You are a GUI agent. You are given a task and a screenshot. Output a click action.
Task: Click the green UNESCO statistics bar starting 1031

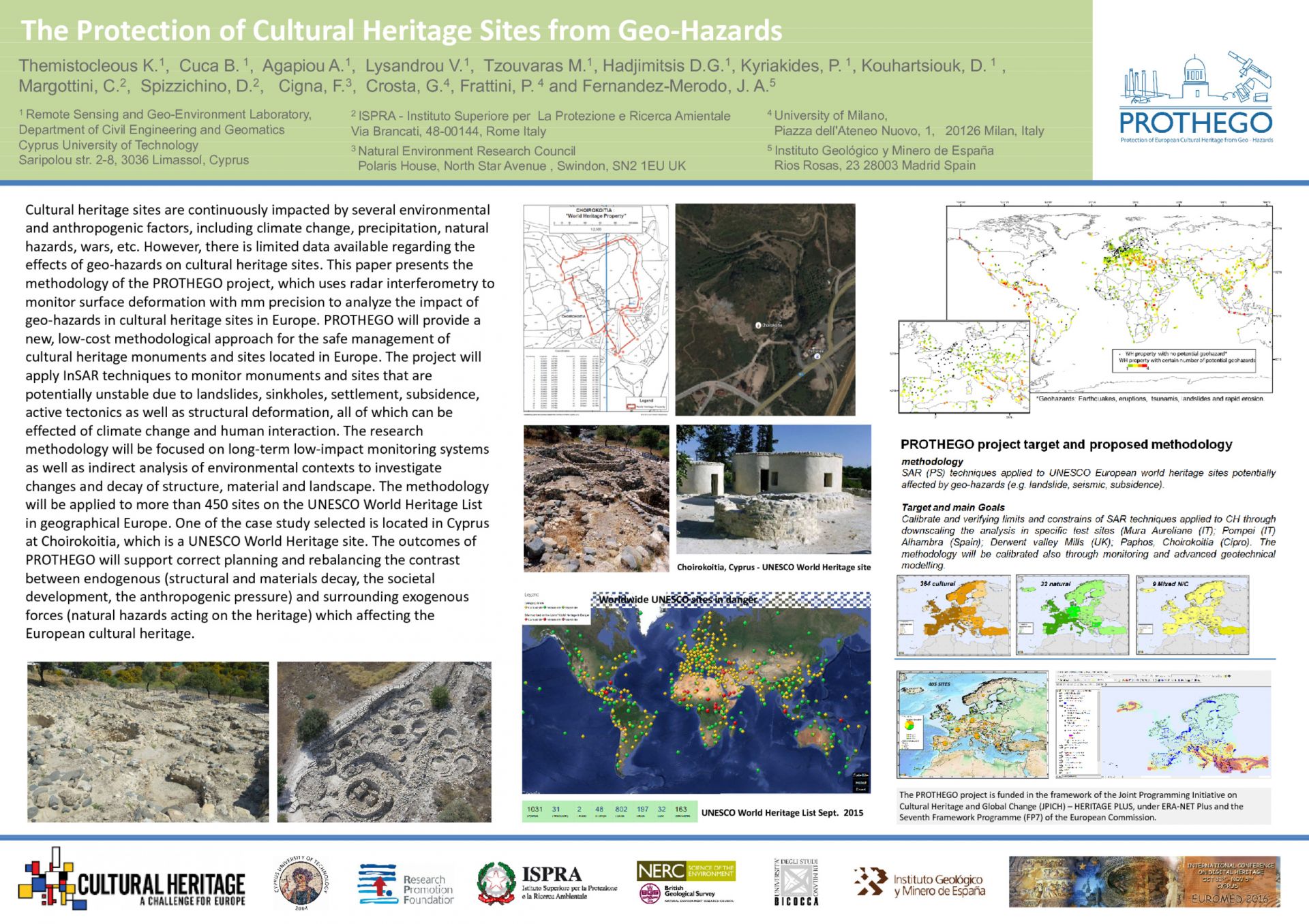click(x=610, y=811)
